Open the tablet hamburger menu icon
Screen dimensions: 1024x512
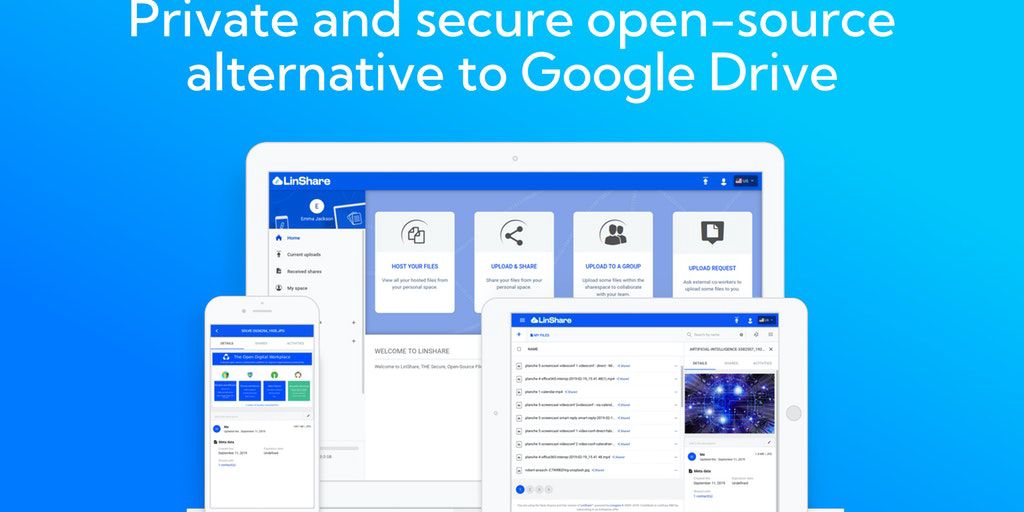click(x=522, y=320)
